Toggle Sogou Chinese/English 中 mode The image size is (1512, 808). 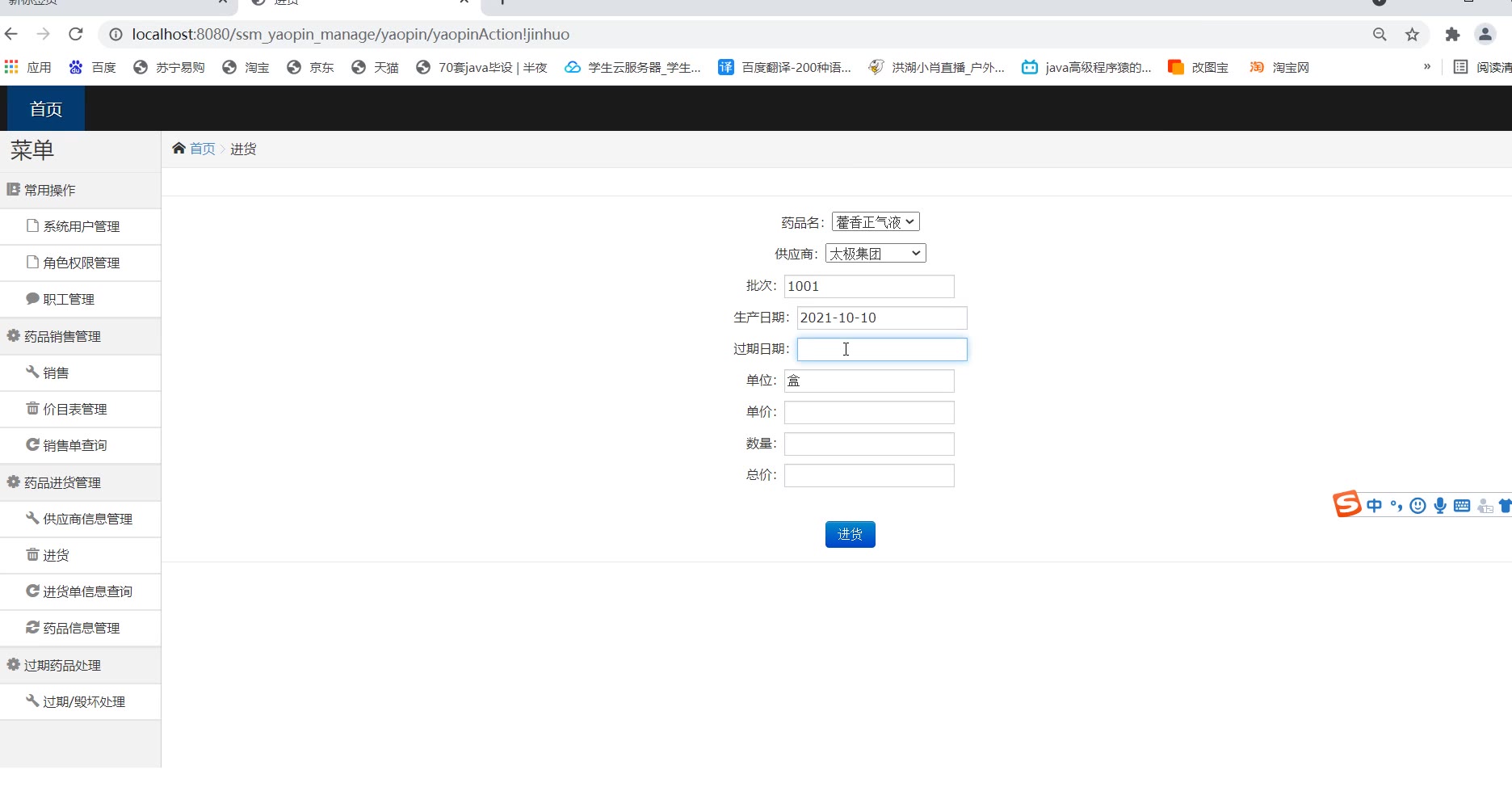click(1374, 506)
